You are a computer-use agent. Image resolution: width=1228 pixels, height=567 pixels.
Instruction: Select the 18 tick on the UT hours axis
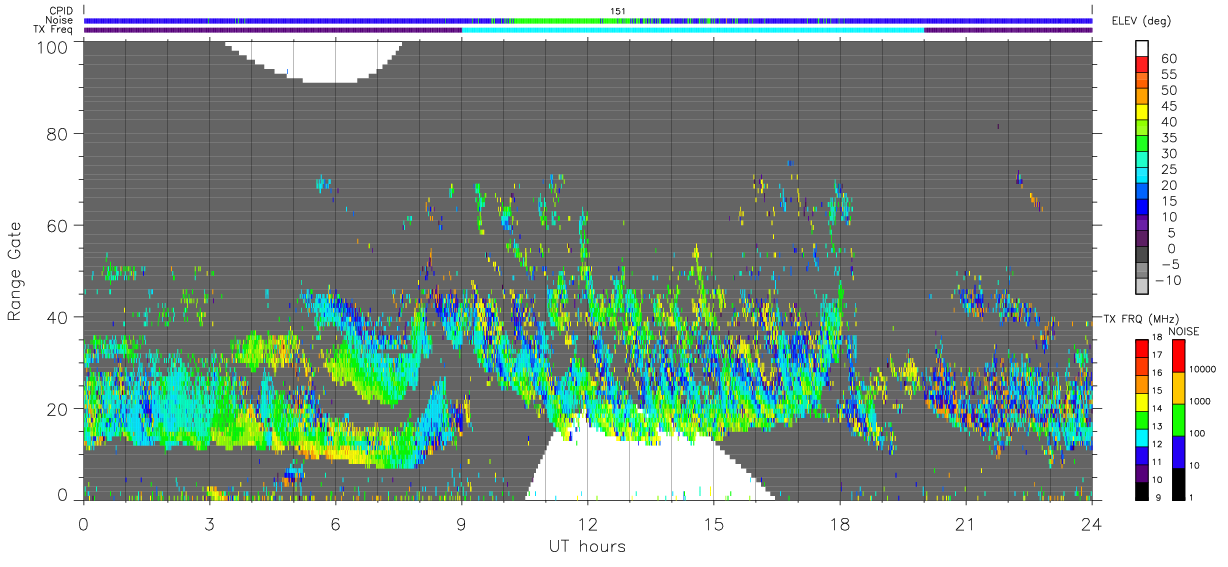[x=839, y=523]
